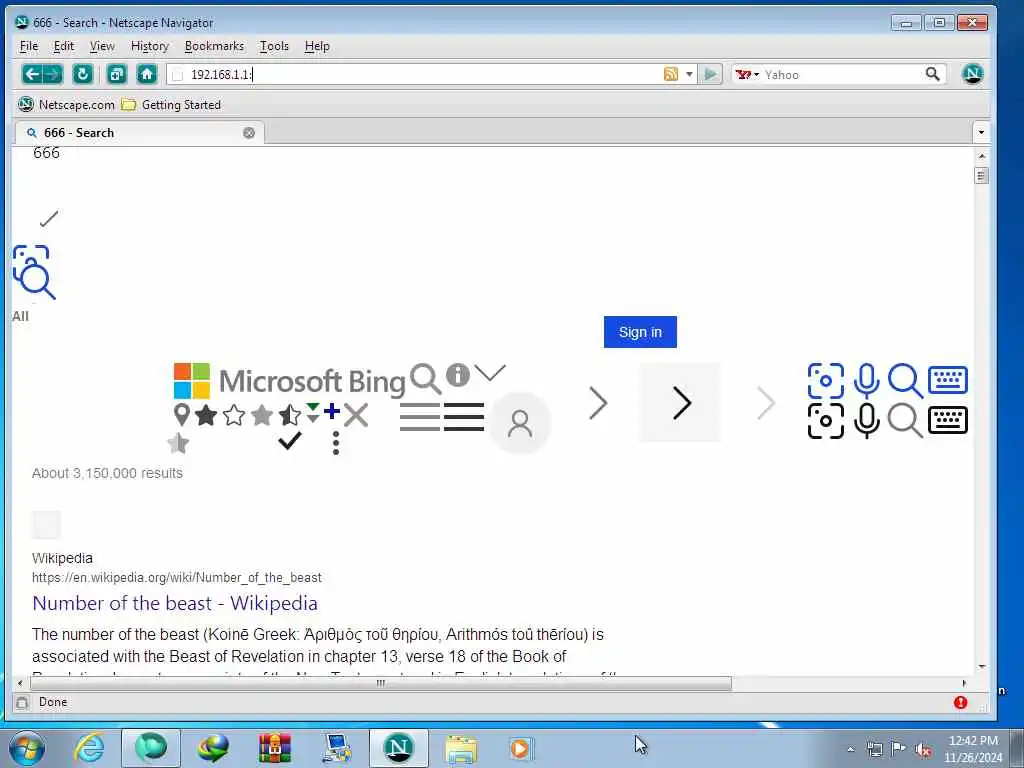This screenshot has height=768, width=1024.
Task: Click the muted volume tray icon
Action: click(x=923, y=749)
